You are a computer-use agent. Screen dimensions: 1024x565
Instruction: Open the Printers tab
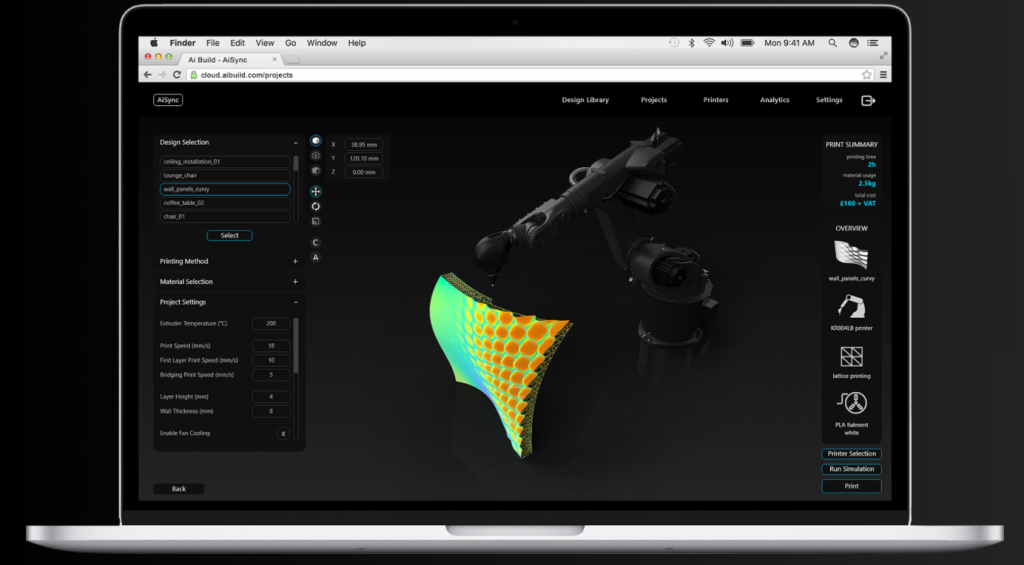click(716, 100)
